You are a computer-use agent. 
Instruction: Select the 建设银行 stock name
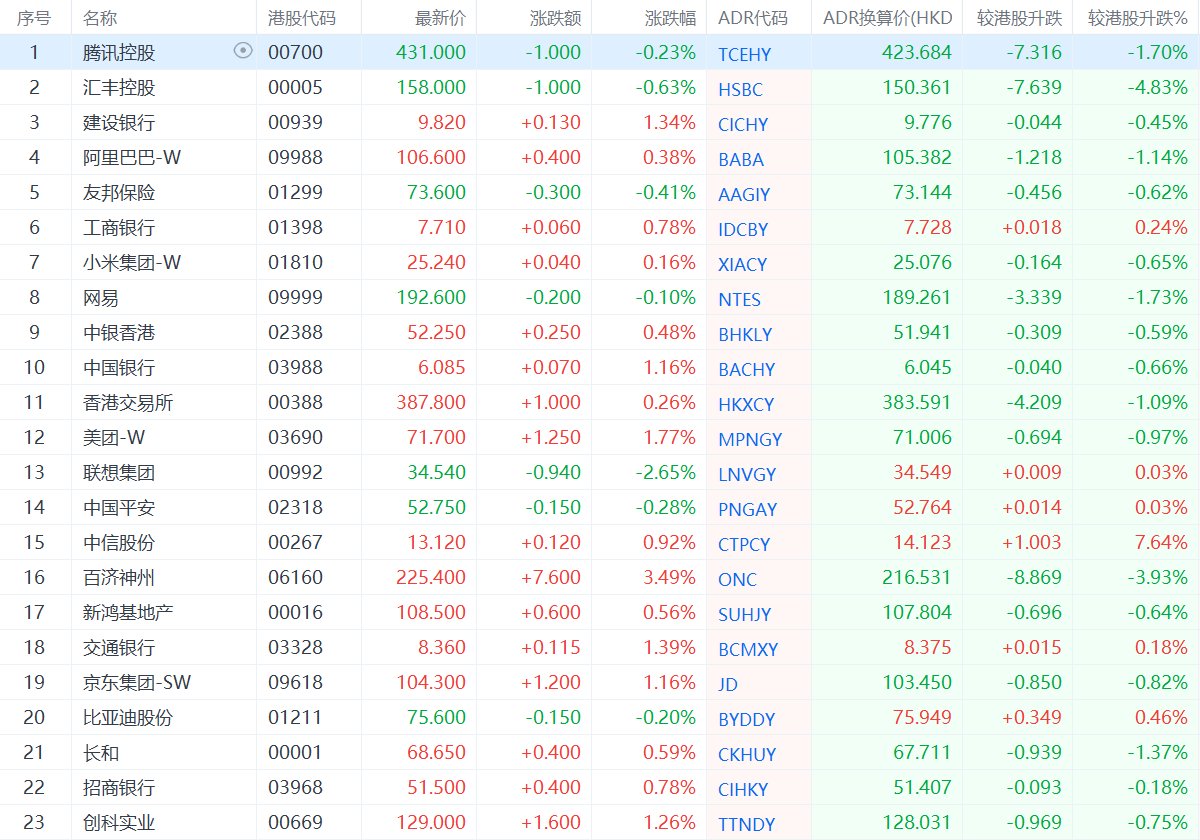tap(119, 122)
